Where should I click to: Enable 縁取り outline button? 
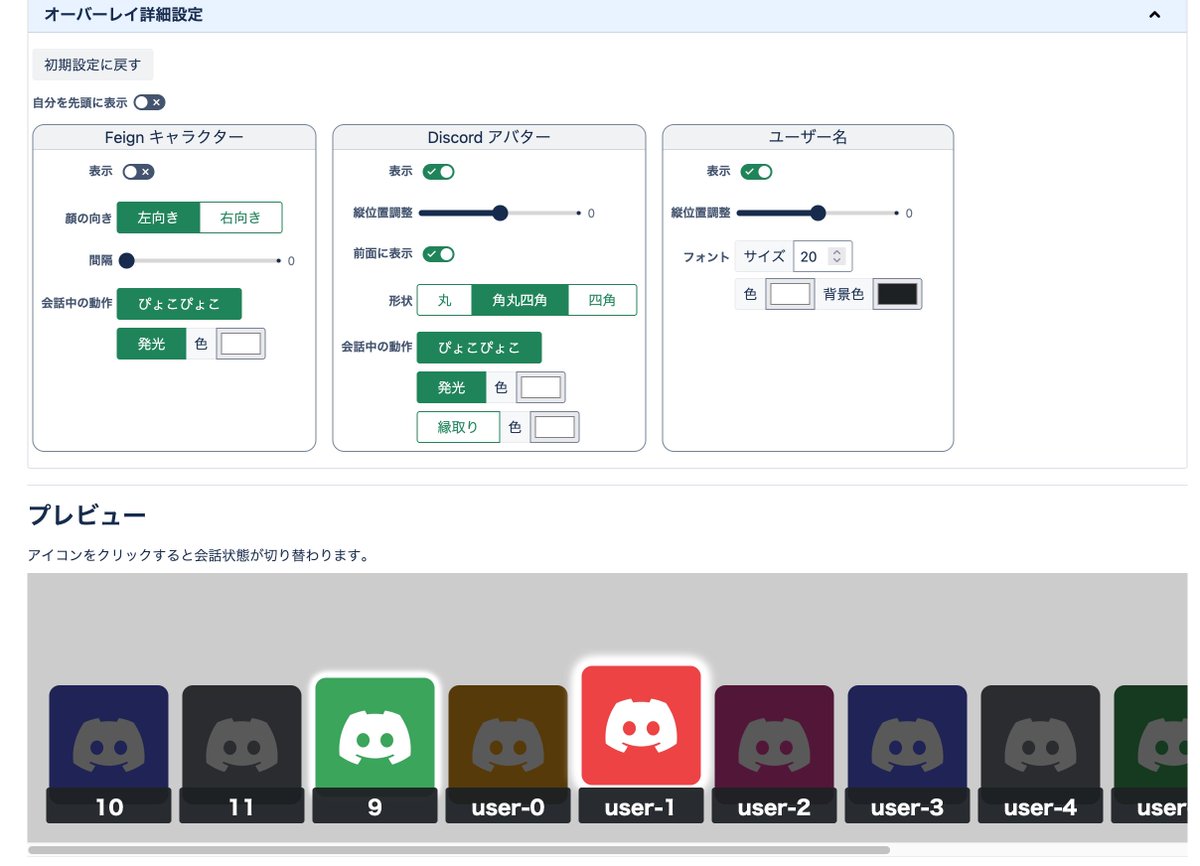pos(458,427)
